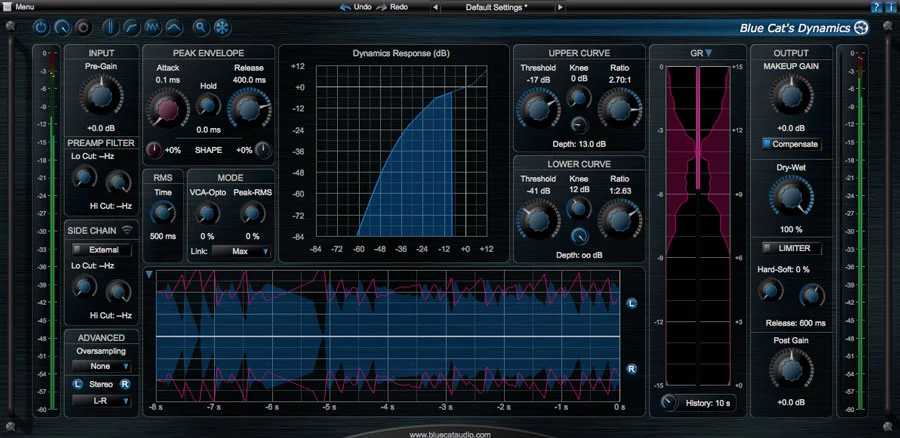Click the History length small knob

(x=669, y=402)
